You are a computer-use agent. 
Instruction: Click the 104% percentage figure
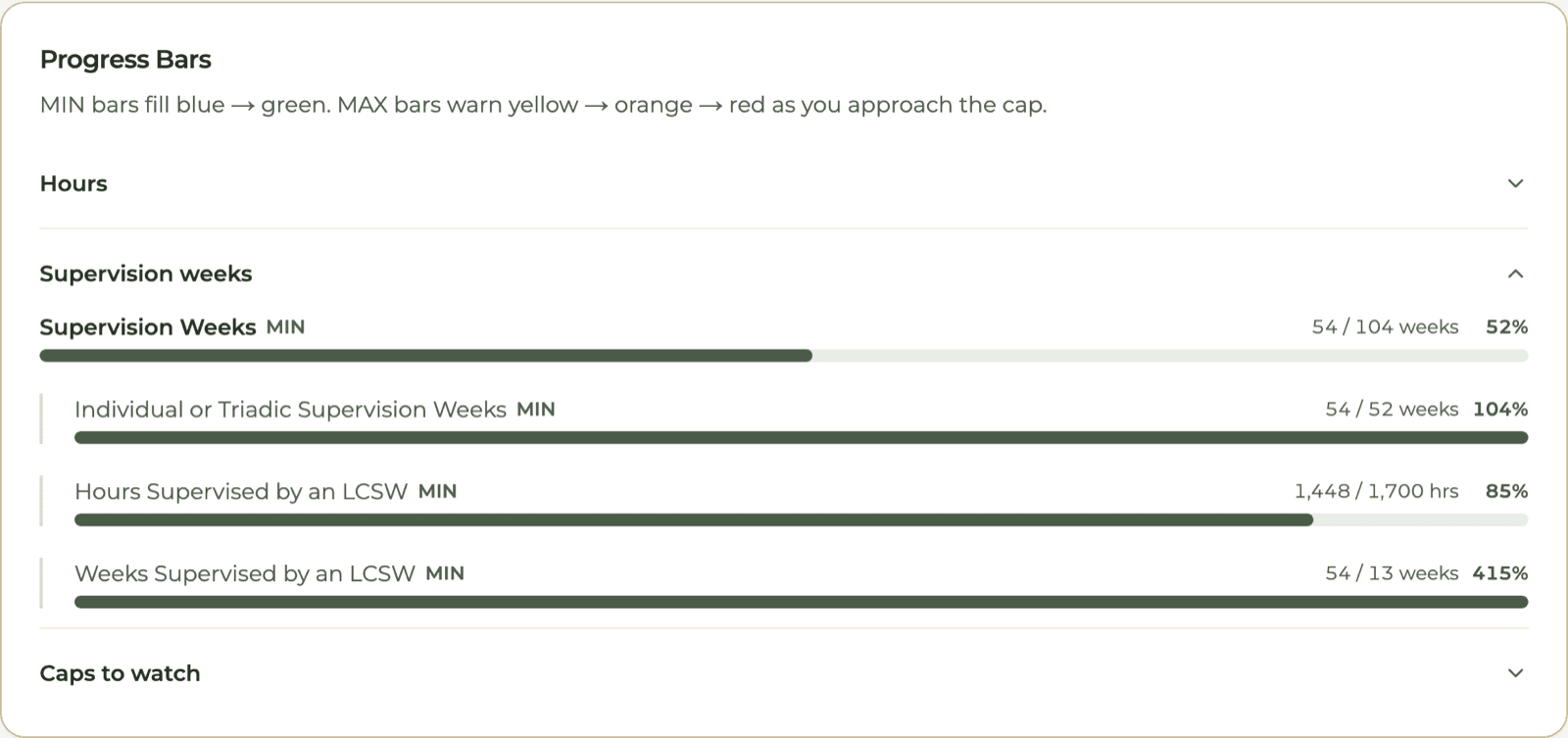tap(1500, 410)
